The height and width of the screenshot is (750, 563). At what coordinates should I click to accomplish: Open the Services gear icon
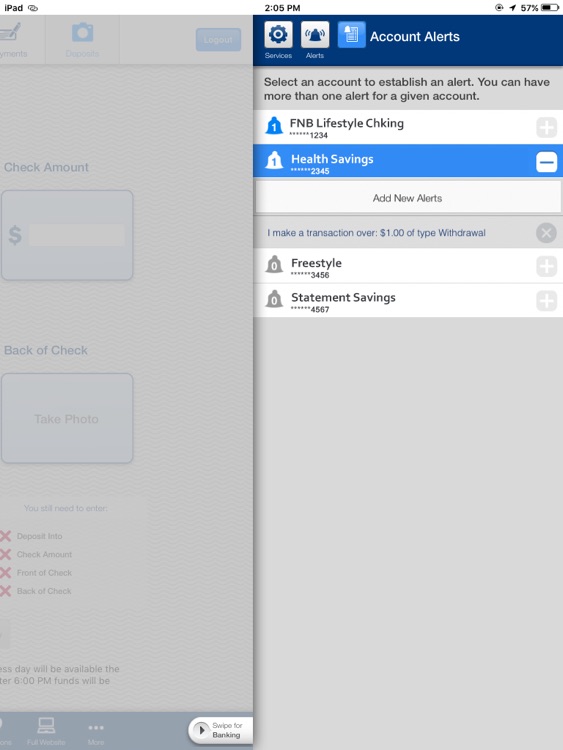tap(278, 35)
